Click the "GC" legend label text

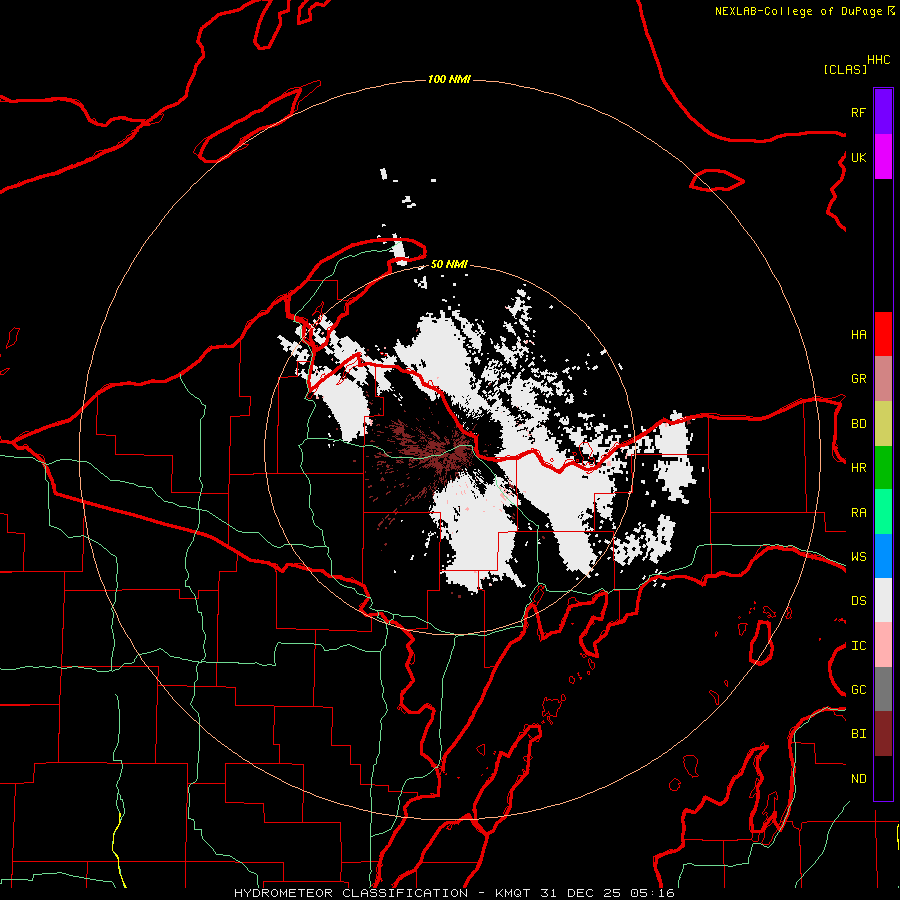pyautogui.click(x=858, y=690)
